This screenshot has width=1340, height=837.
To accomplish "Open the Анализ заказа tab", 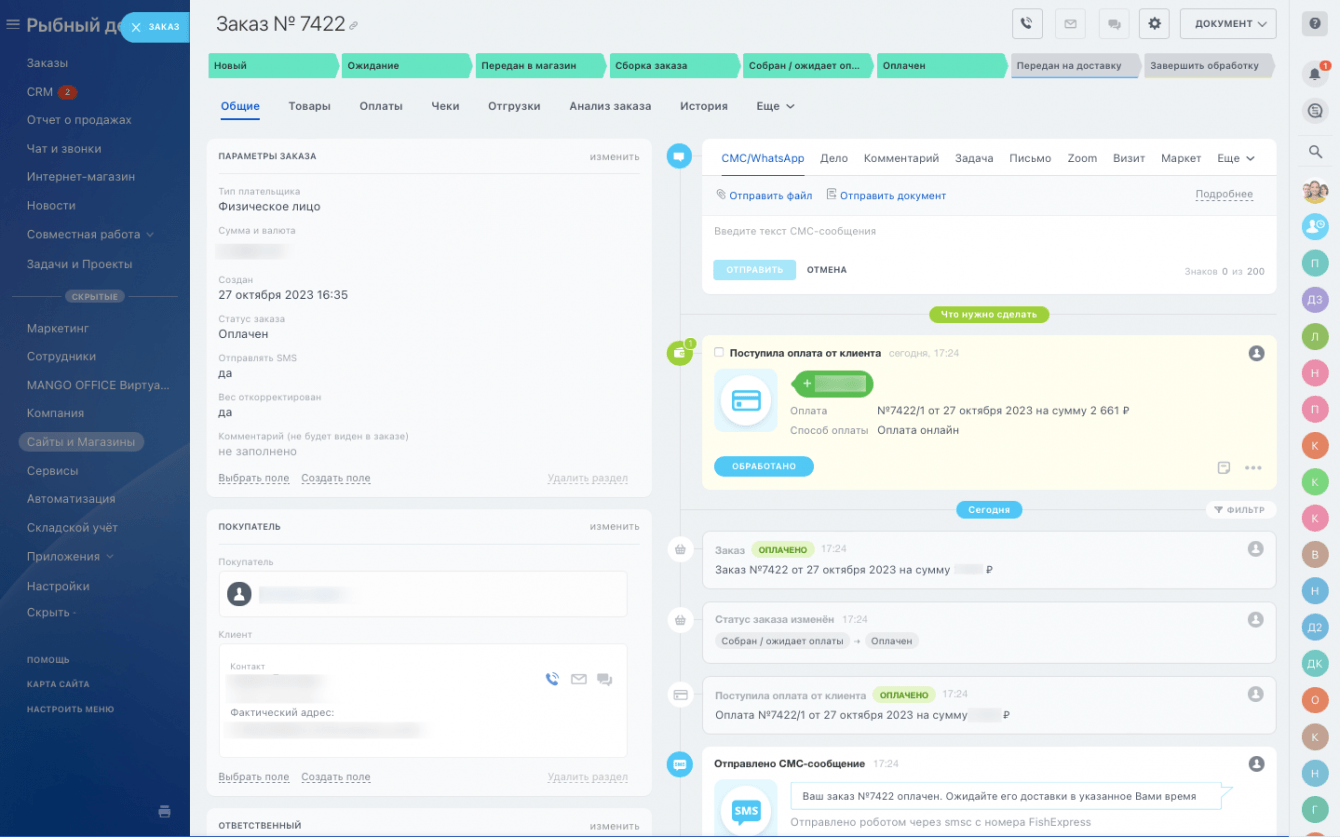I will [x=610, y=106].
